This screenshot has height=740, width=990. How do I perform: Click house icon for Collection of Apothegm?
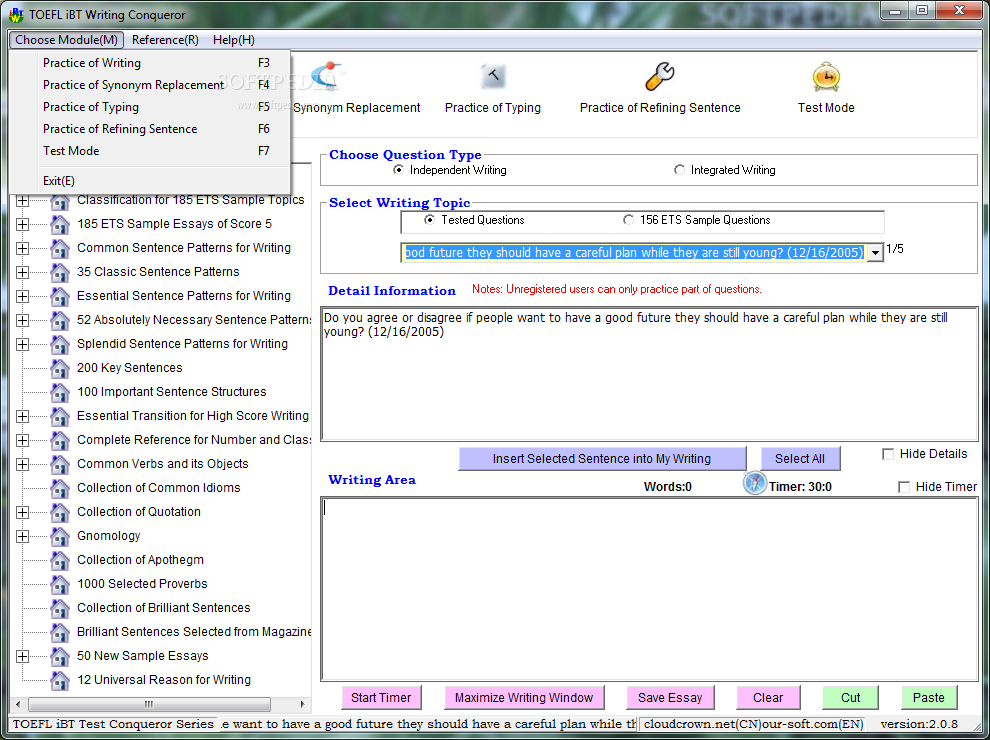tap(59, 560)
